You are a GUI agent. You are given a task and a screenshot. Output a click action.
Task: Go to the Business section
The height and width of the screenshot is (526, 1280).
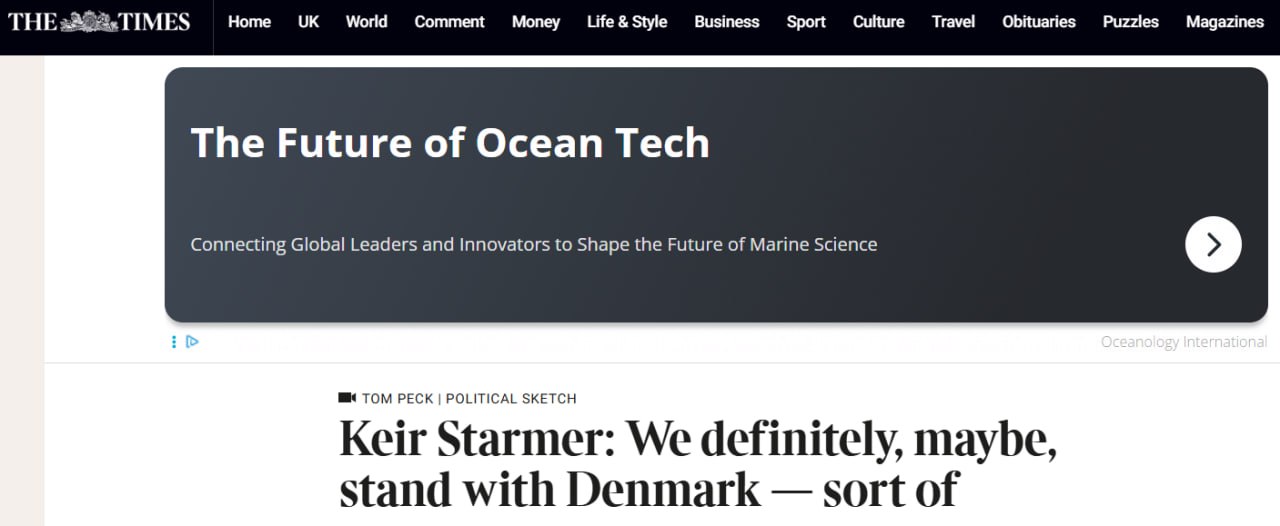pos(726,22)
